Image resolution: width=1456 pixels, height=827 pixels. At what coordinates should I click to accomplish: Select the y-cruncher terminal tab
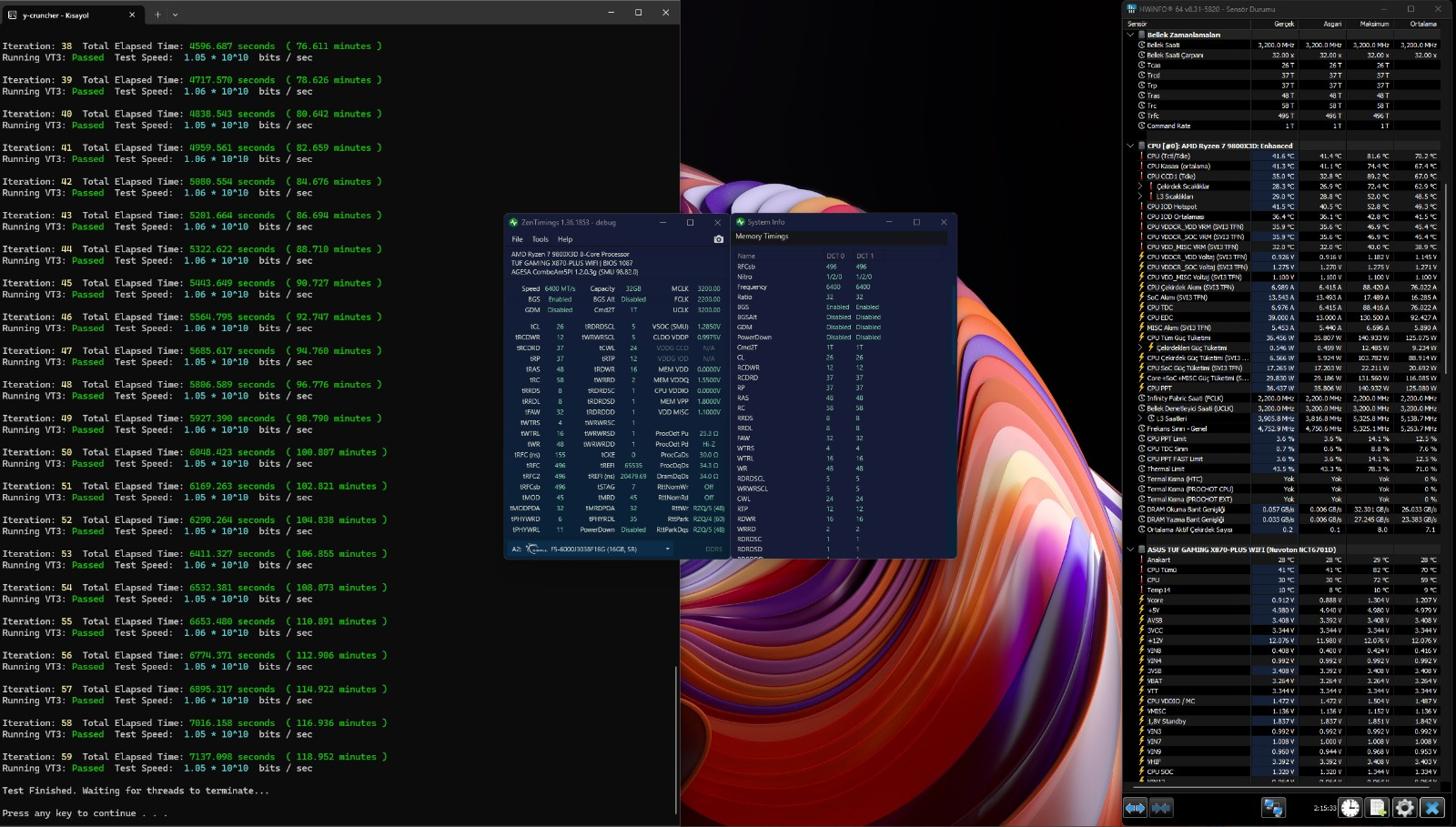coord(72,15)
